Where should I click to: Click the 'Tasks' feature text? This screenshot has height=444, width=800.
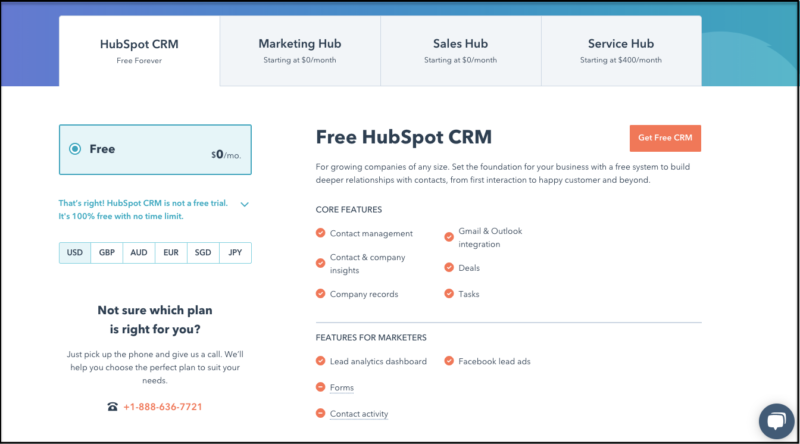tap(469, 294)
